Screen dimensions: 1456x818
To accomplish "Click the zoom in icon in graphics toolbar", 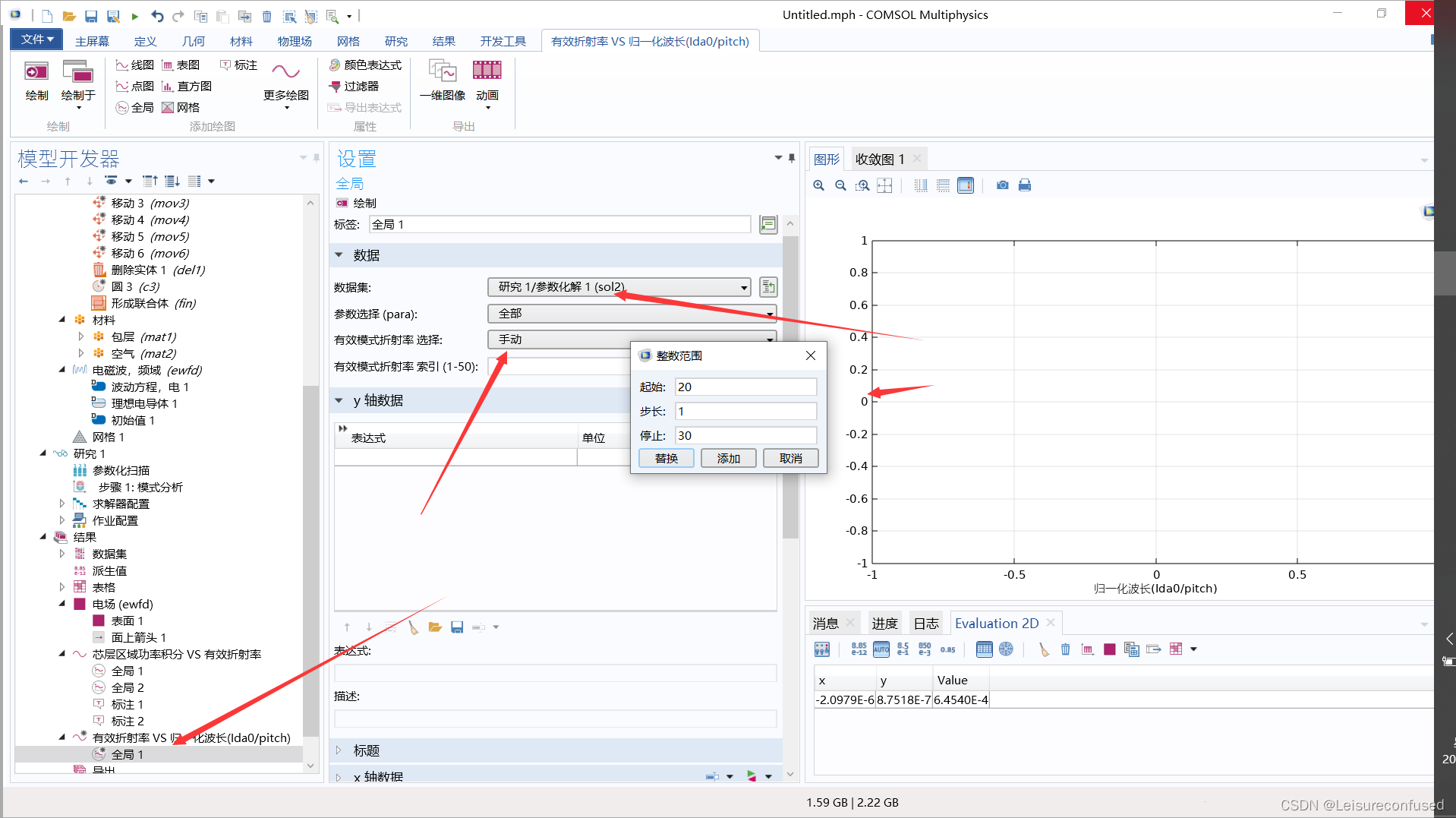I will pos(818,185).
